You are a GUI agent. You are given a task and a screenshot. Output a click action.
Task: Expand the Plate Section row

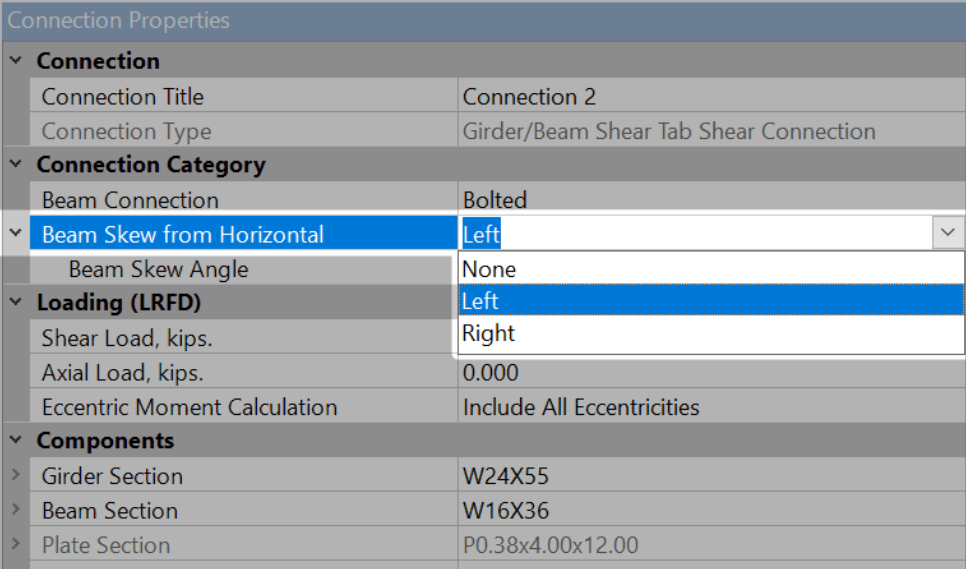[x=15, y=546]
